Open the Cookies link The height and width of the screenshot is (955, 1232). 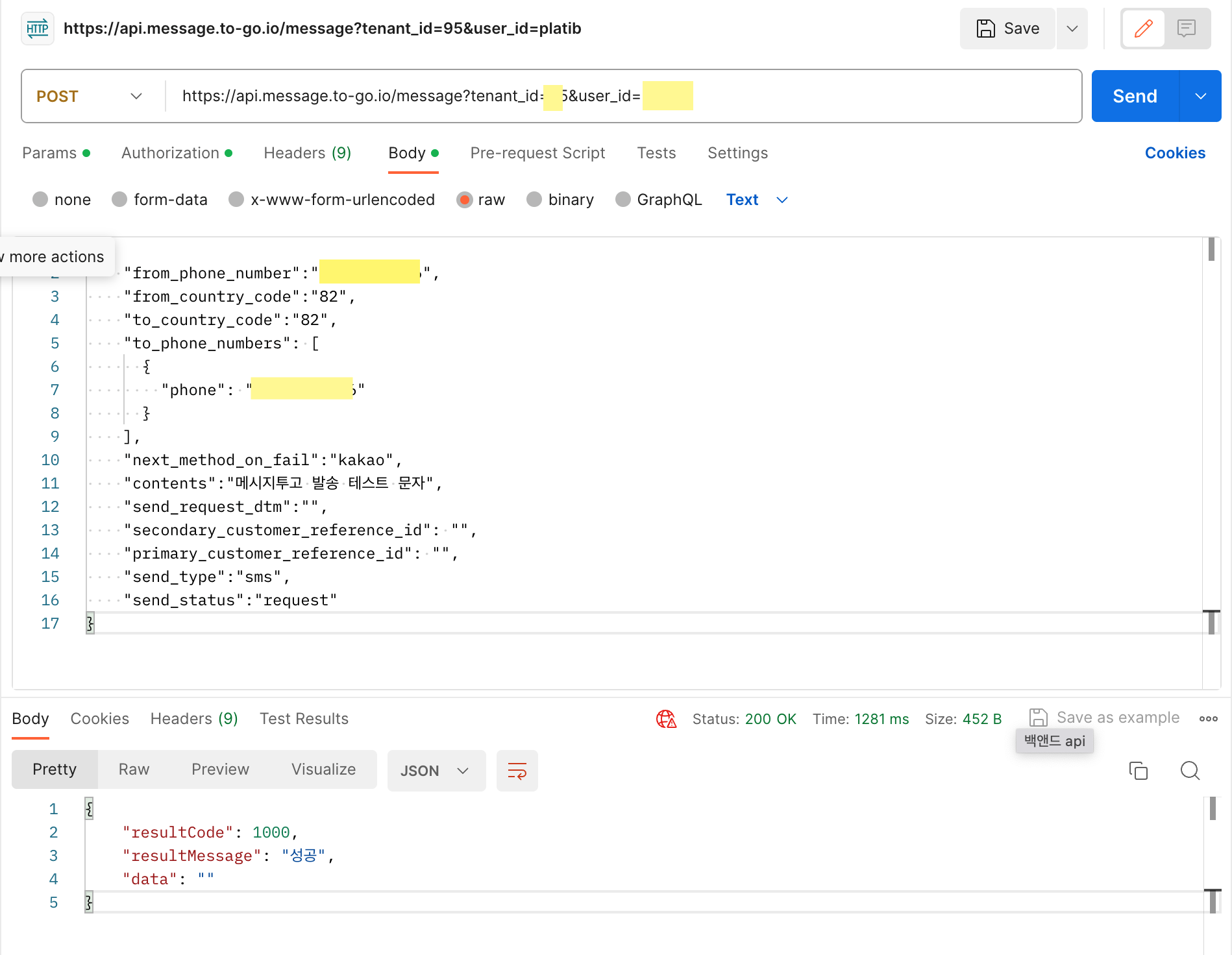pos(1175,153)
